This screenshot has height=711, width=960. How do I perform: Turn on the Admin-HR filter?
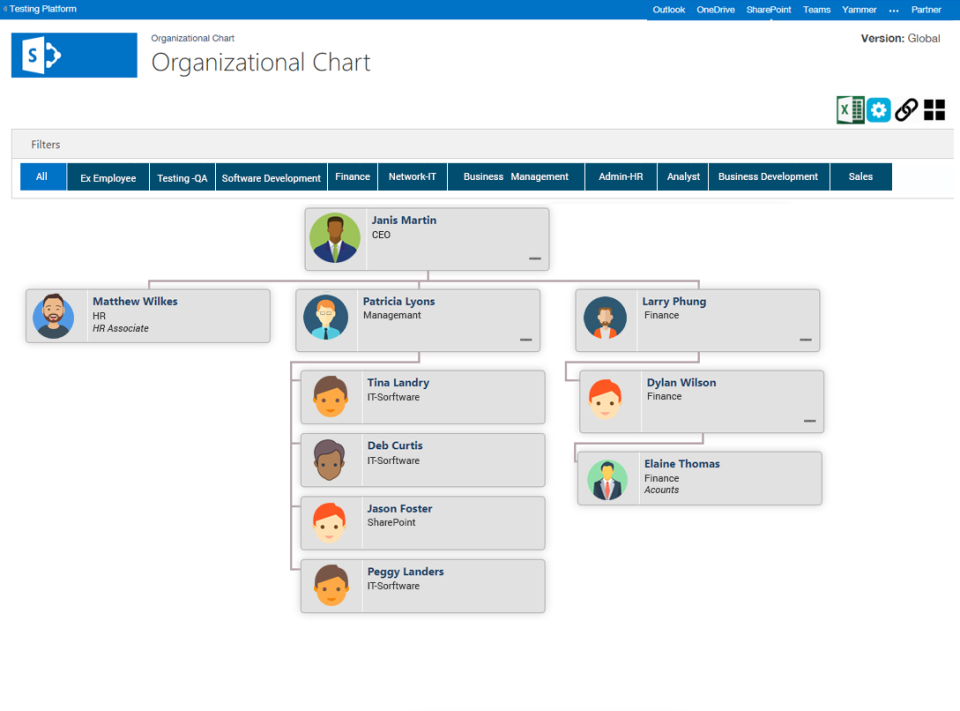620,176
